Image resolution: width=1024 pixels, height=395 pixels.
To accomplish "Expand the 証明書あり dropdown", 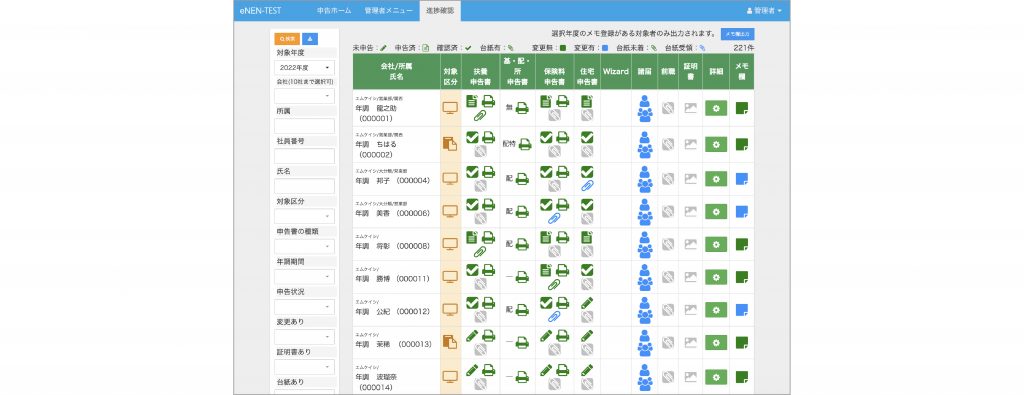I will pos(304,366).
